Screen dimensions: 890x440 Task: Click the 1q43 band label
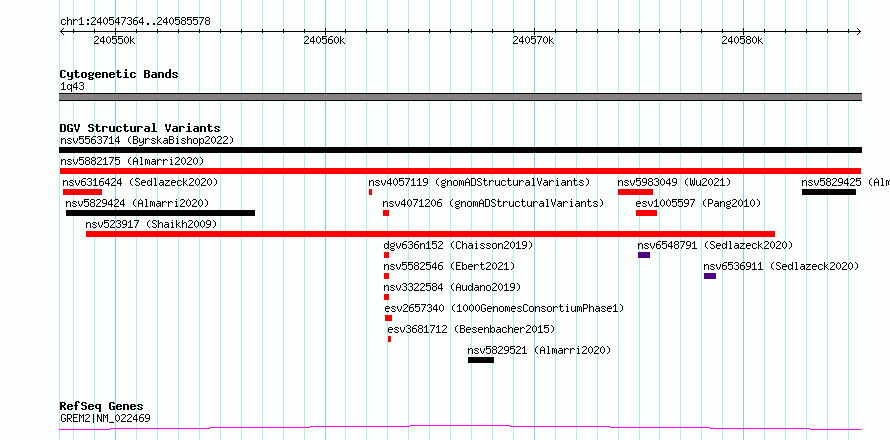point(73,87)
